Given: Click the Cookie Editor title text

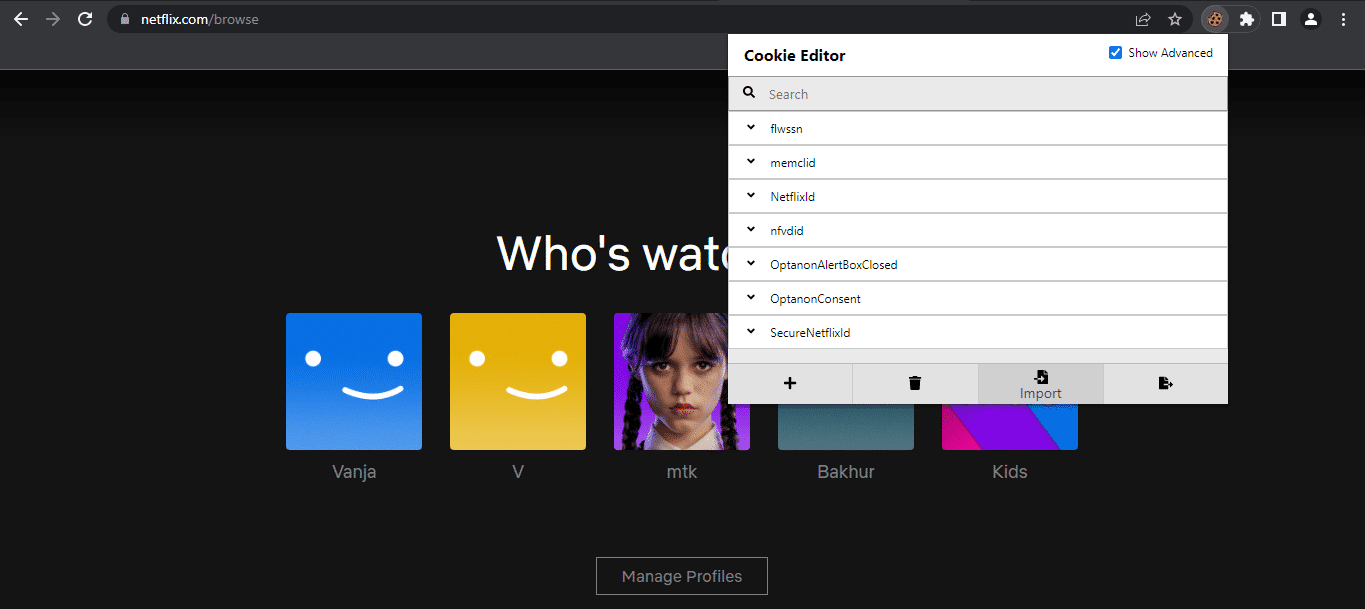Looking at the screenshot, I should (794, 56).
